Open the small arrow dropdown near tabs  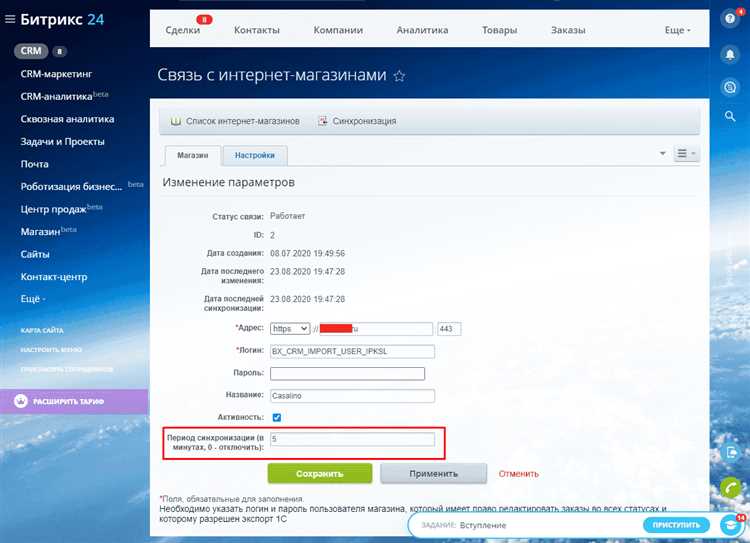(662, 153)
